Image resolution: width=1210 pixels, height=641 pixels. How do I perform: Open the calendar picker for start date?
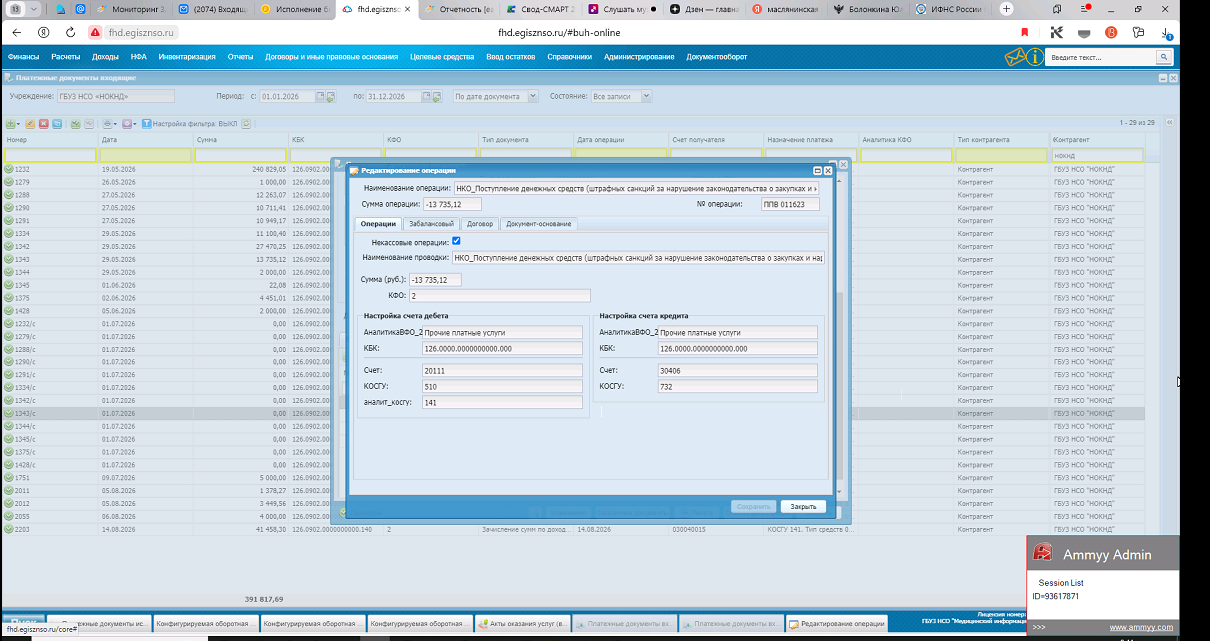tap(321, 97)
